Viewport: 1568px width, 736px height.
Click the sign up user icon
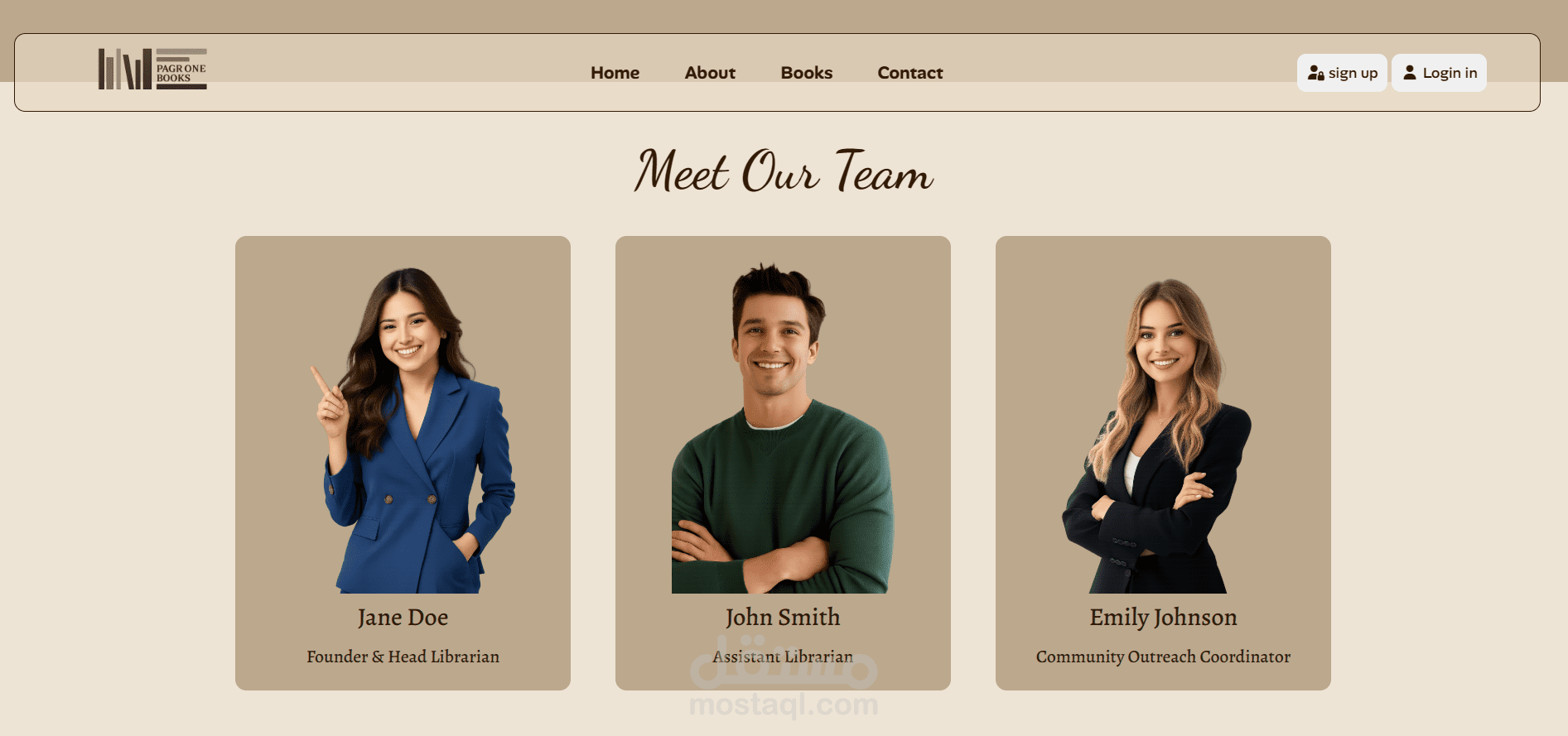click(x=1315, y=73)
